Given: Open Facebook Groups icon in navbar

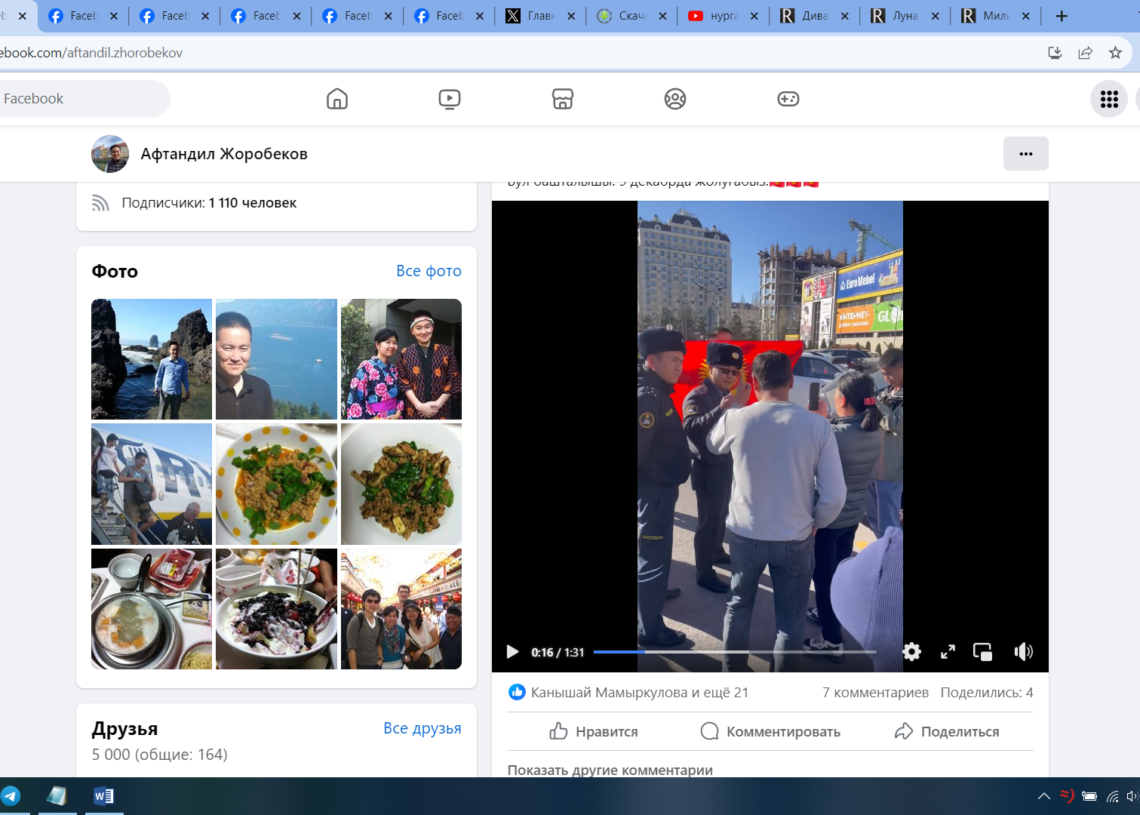Looking at the screenshot, I should tap(675, 99).
